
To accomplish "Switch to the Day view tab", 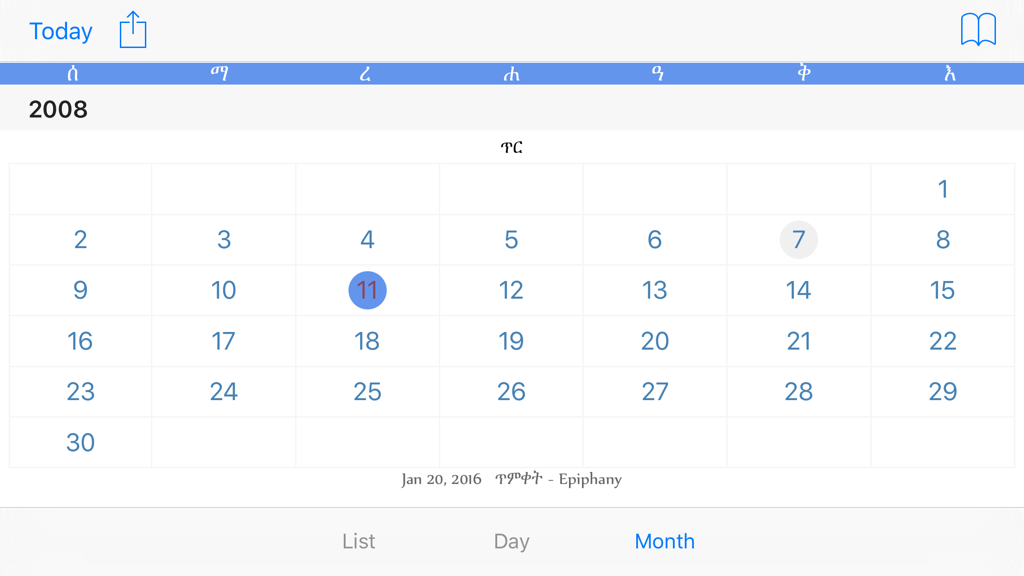I will tap(511, 541).
